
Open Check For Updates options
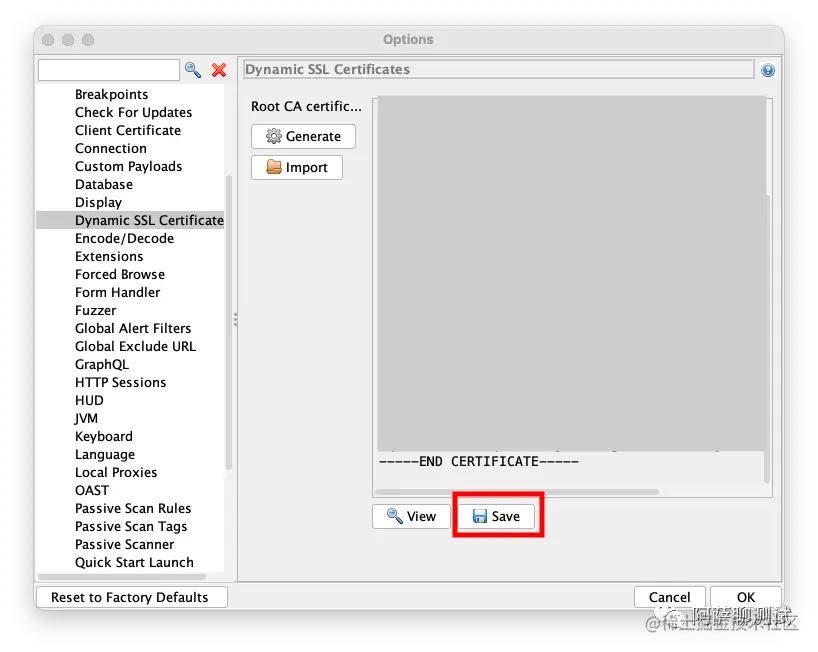pos(134,113)
